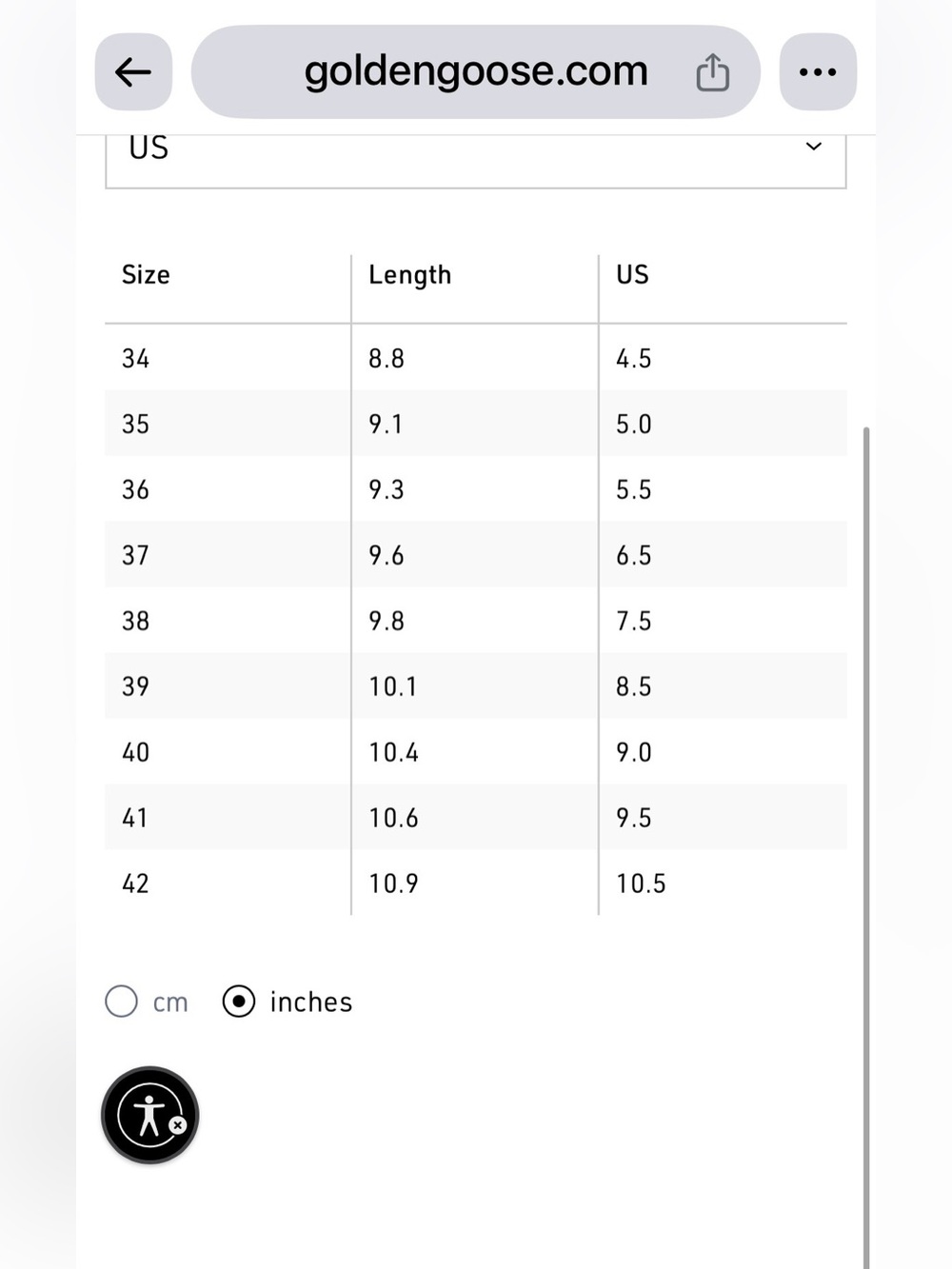Image resolution: width=952 pixels, height=1269 pixels.
Task: Expand the US size system dropdown
Action: coord(476,152)
